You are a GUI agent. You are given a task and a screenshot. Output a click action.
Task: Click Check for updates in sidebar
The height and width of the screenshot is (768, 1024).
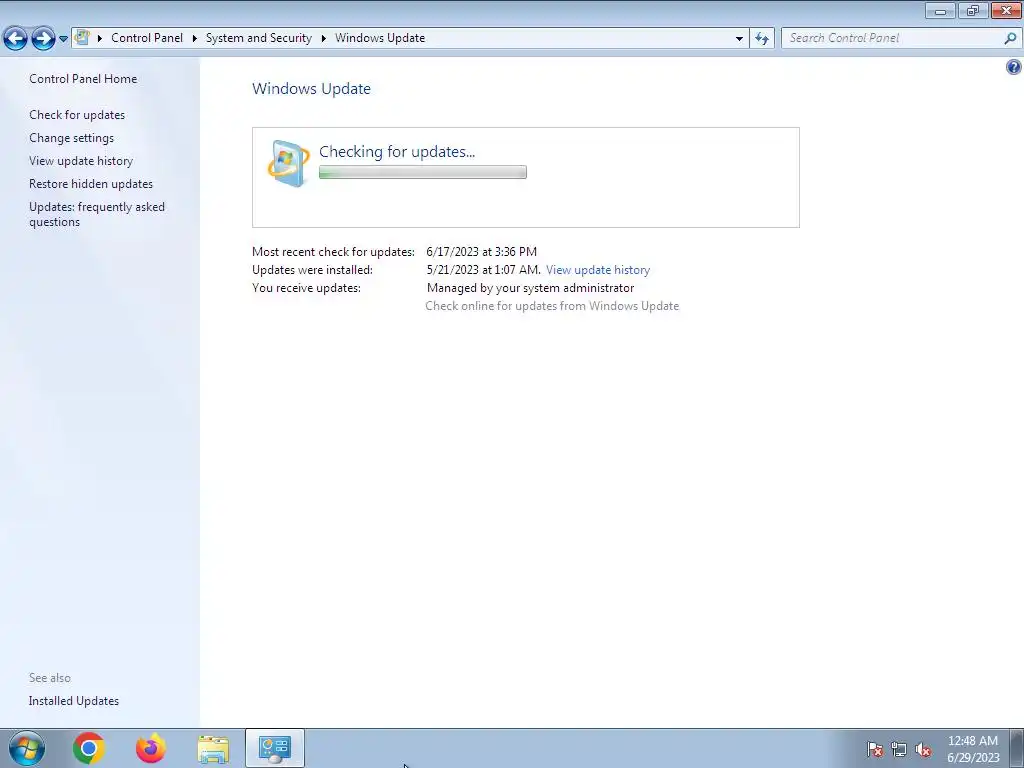pos(77,115)
